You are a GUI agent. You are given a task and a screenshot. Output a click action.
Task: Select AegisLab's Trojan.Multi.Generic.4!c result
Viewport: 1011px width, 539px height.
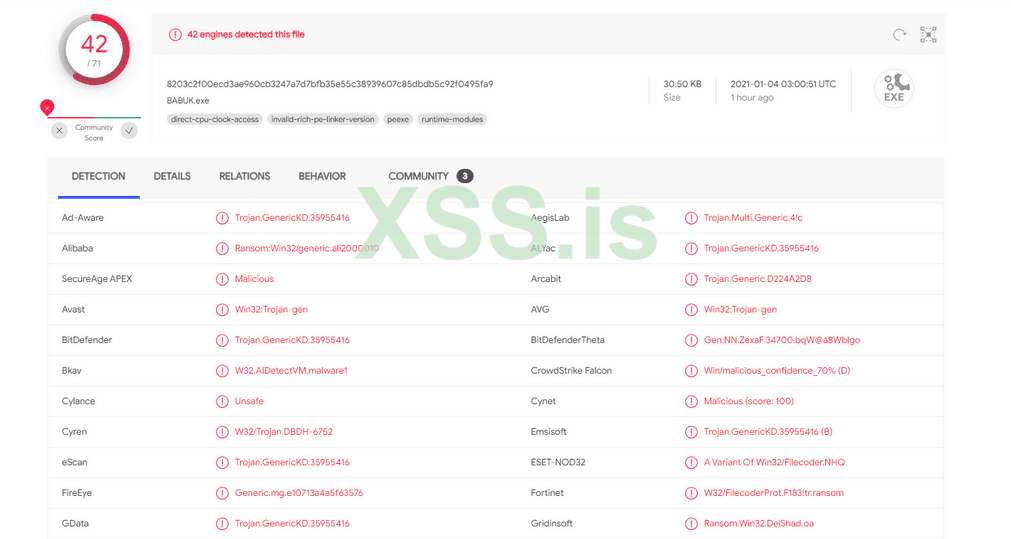point(753,218)
